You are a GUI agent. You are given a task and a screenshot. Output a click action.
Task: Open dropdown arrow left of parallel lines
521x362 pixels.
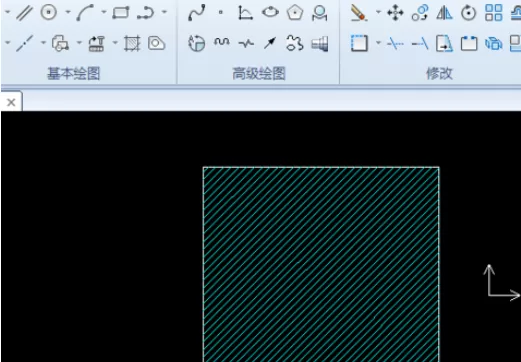click(x=7, y=12)
